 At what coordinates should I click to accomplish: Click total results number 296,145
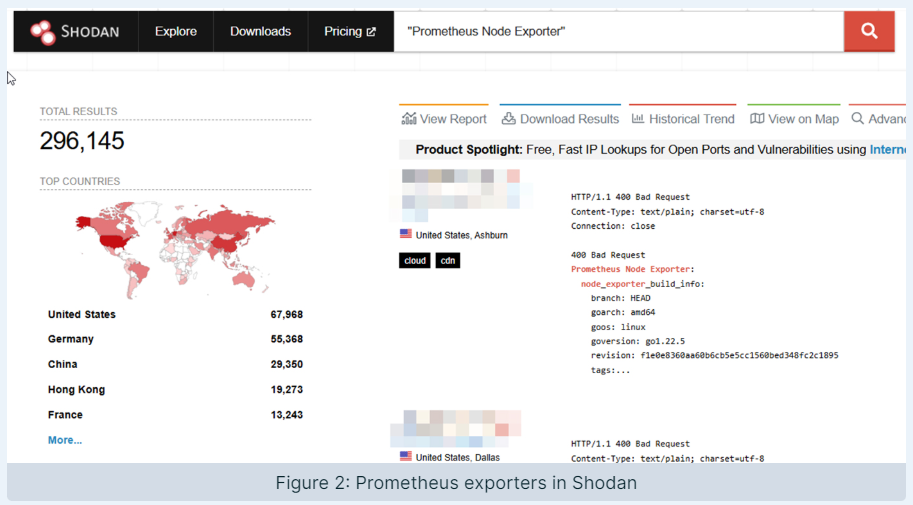point(82,141)
